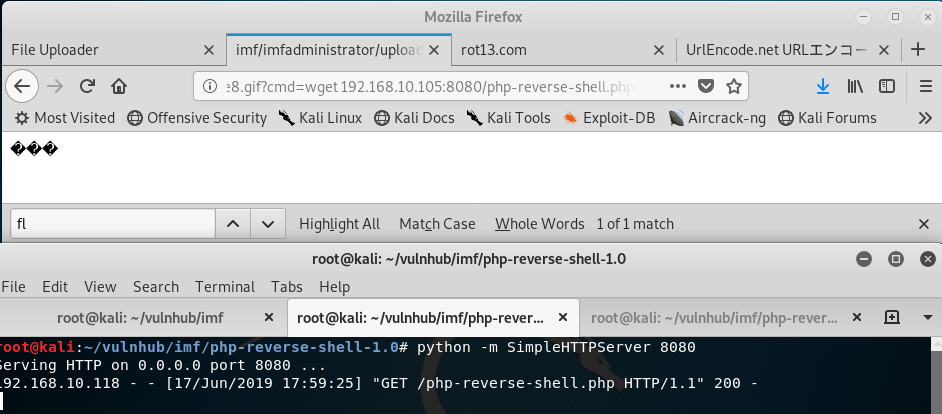The width and height of the screenshot is (942, 414).
Task: Close the rot13.com tab
Action: (659, 50)
